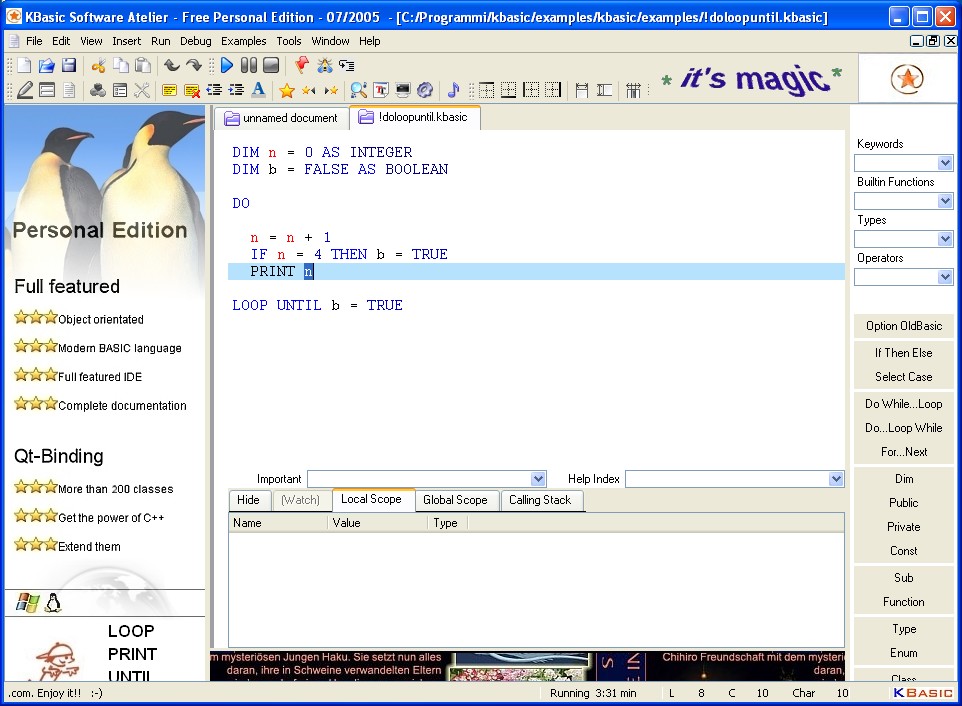
Task: Stop execution with the stop icon
Action: click(x=271, y=66)
